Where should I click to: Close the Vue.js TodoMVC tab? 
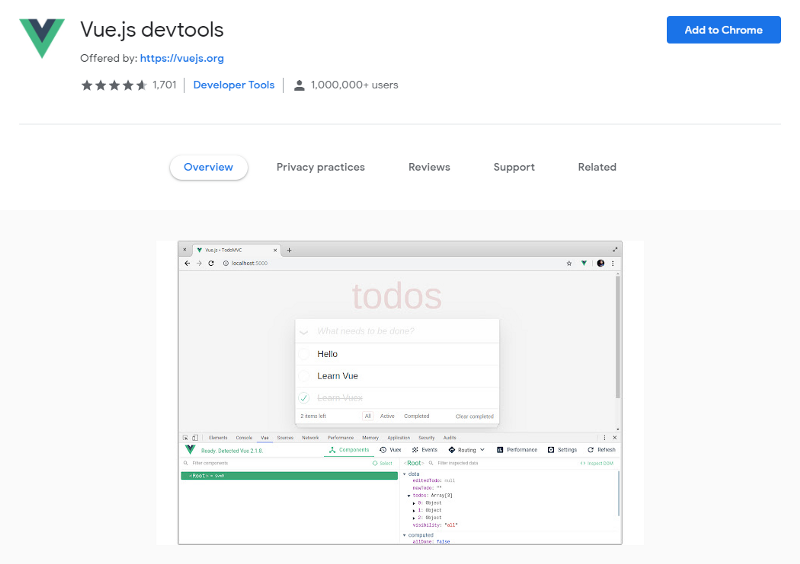coord(275,250)
